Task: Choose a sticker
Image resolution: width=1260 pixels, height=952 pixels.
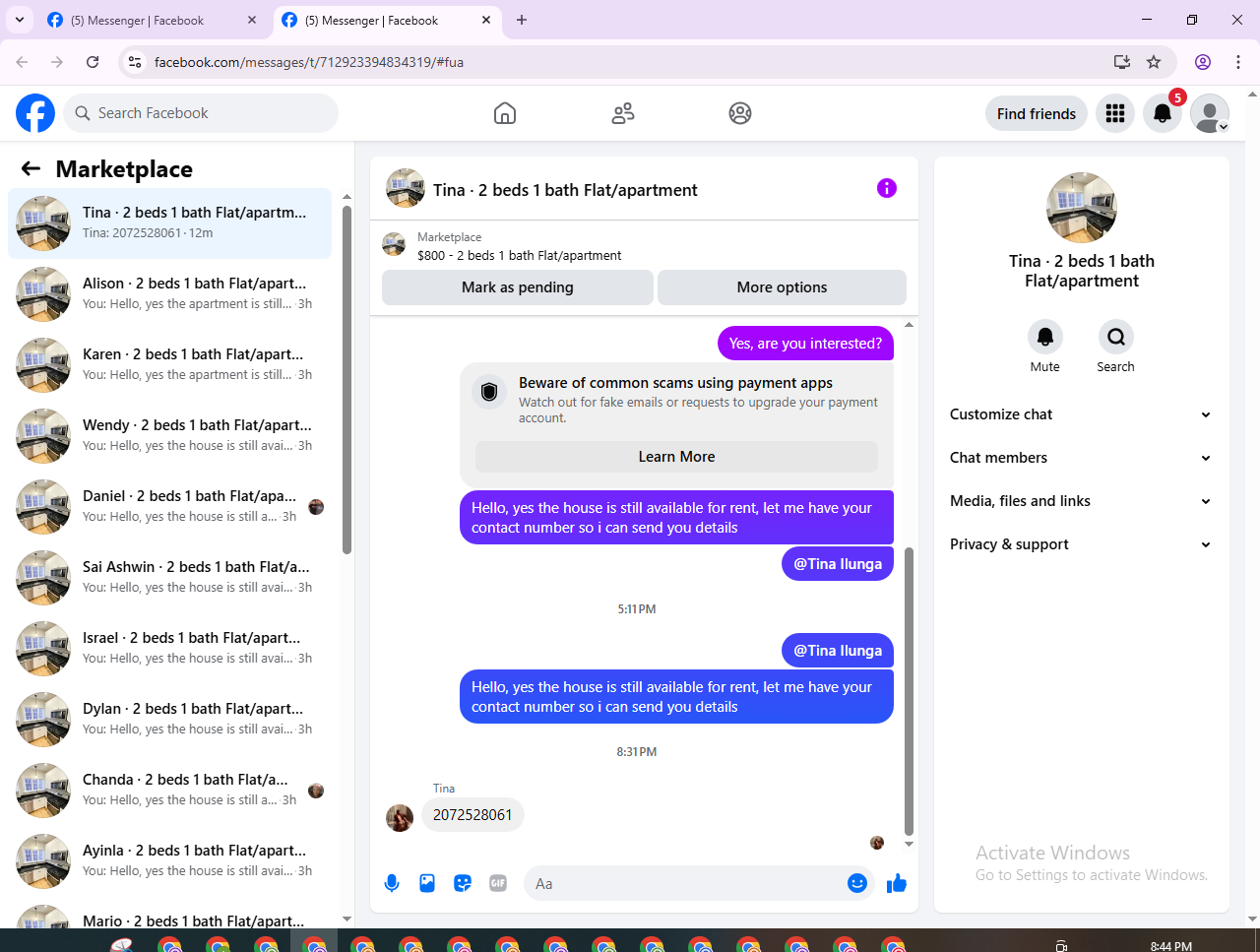Action: 463,883
